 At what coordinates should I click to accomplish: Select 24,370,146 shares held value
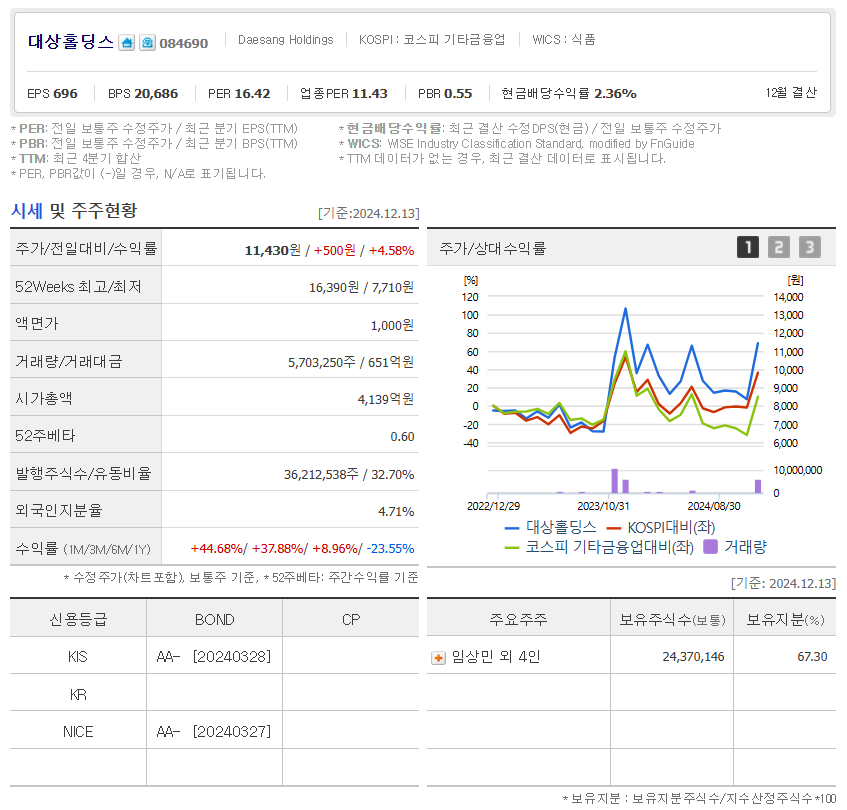(x=694, y=657)
